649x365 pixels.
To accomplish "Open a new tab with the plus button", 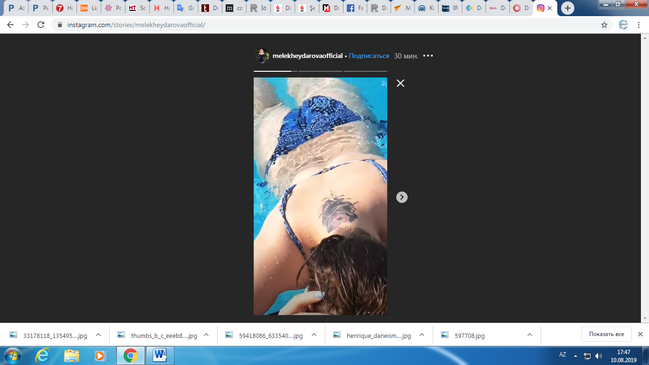I will (x=567, y=8).
